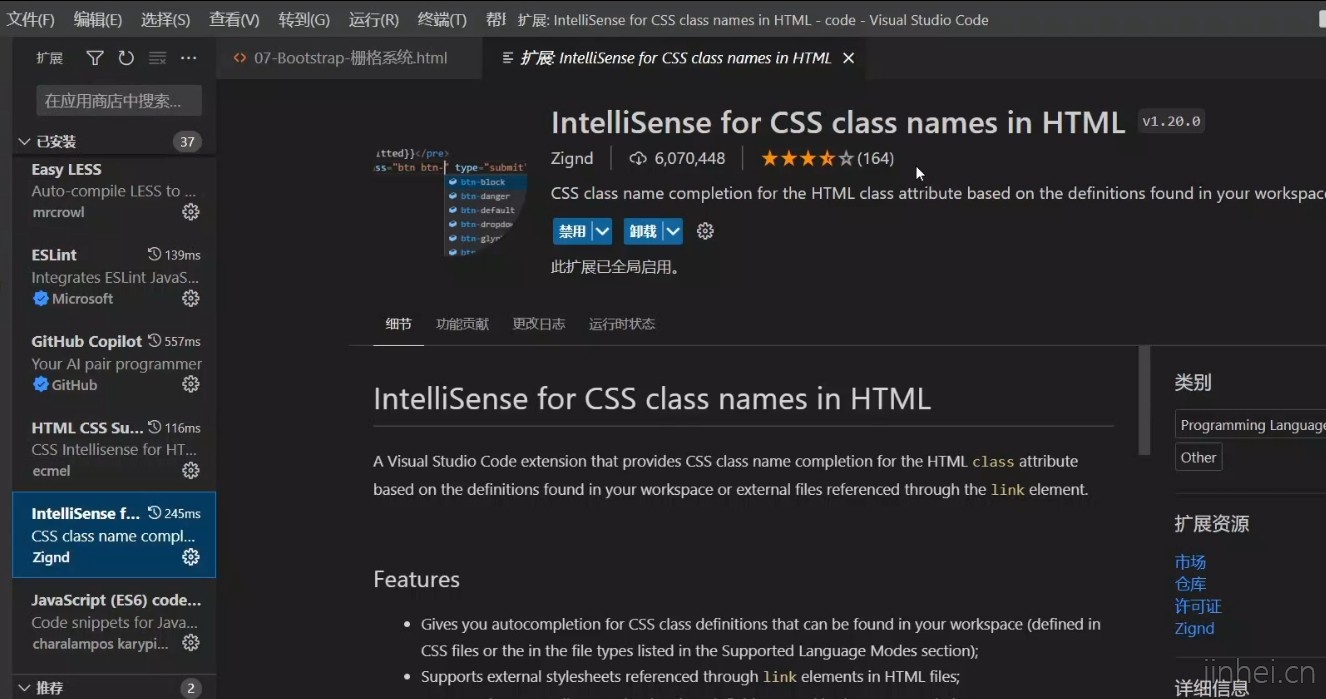Open the Terminal menu
The width and height of the screenshot is (1326, 699).
pyautogui.click(x=442, y=19)
